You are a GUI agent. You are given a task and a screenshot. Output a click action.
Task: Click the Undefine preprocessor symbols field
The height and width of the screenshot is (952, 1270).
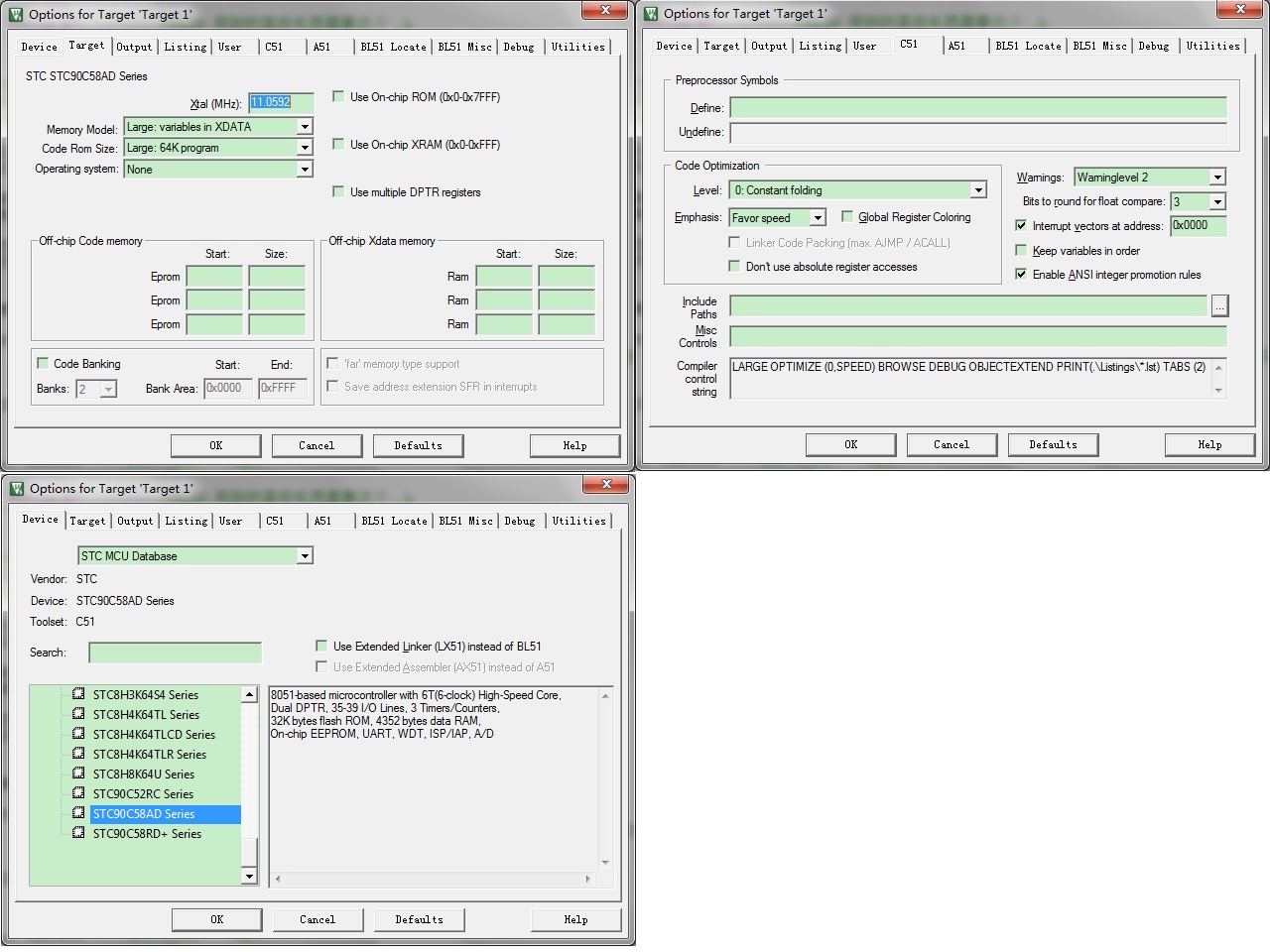978,132
